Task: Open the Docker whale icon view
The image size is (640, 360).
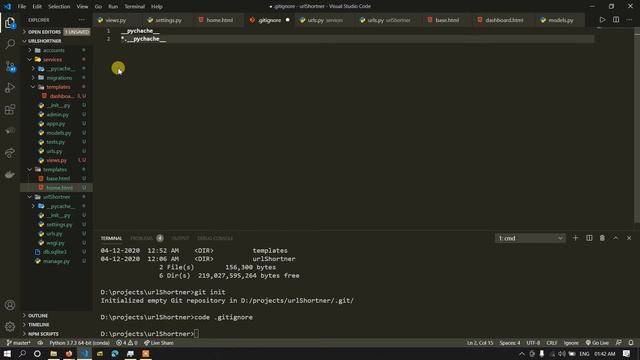Action: pyautogui.click(x=10, y=175)
